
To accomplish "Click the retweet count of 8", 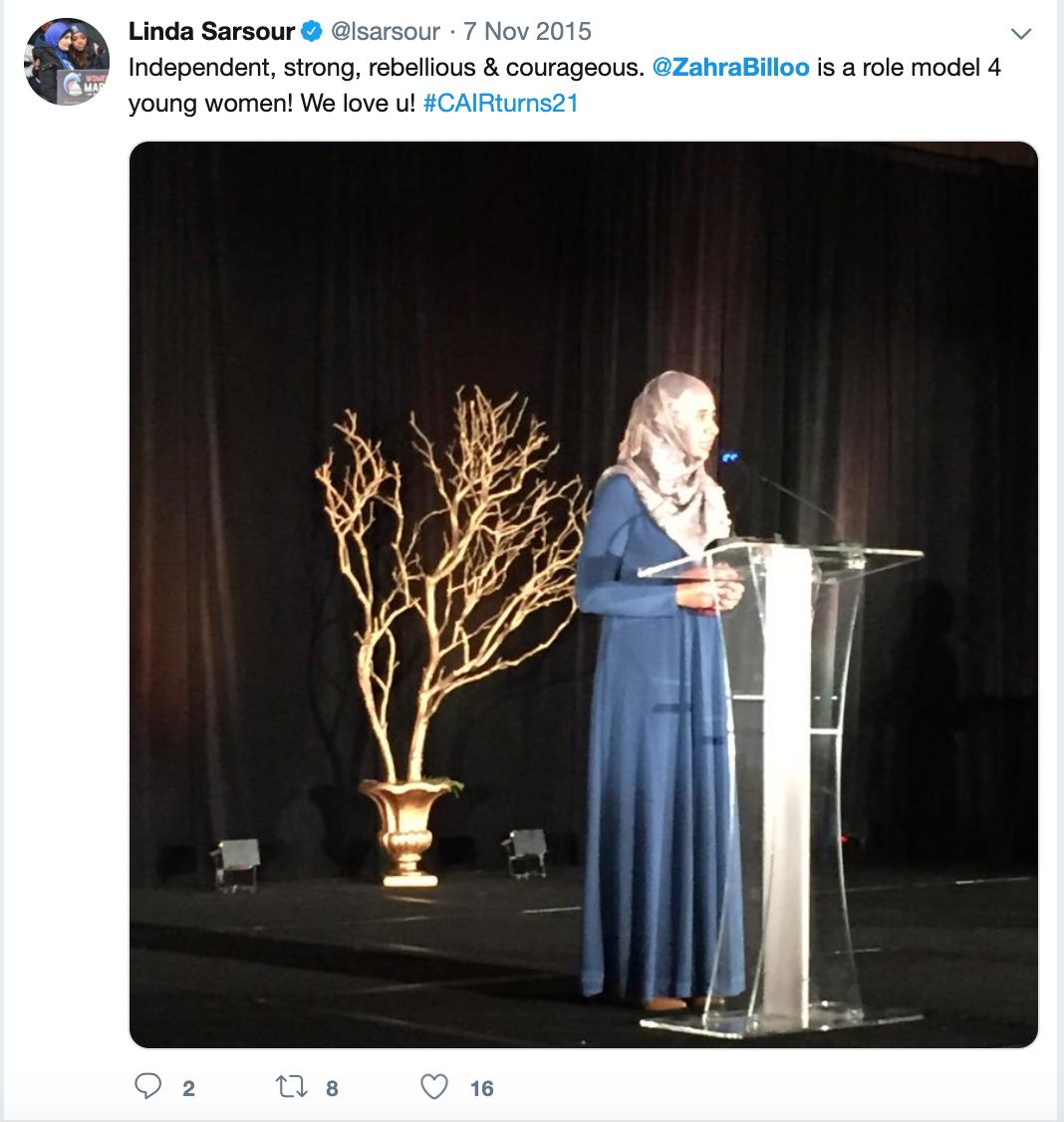I will (x=332, y=1088).
